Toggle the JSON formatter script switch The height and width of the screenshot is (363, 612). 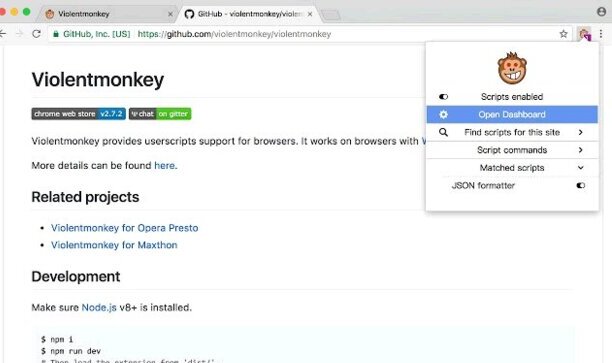[581, 185]
